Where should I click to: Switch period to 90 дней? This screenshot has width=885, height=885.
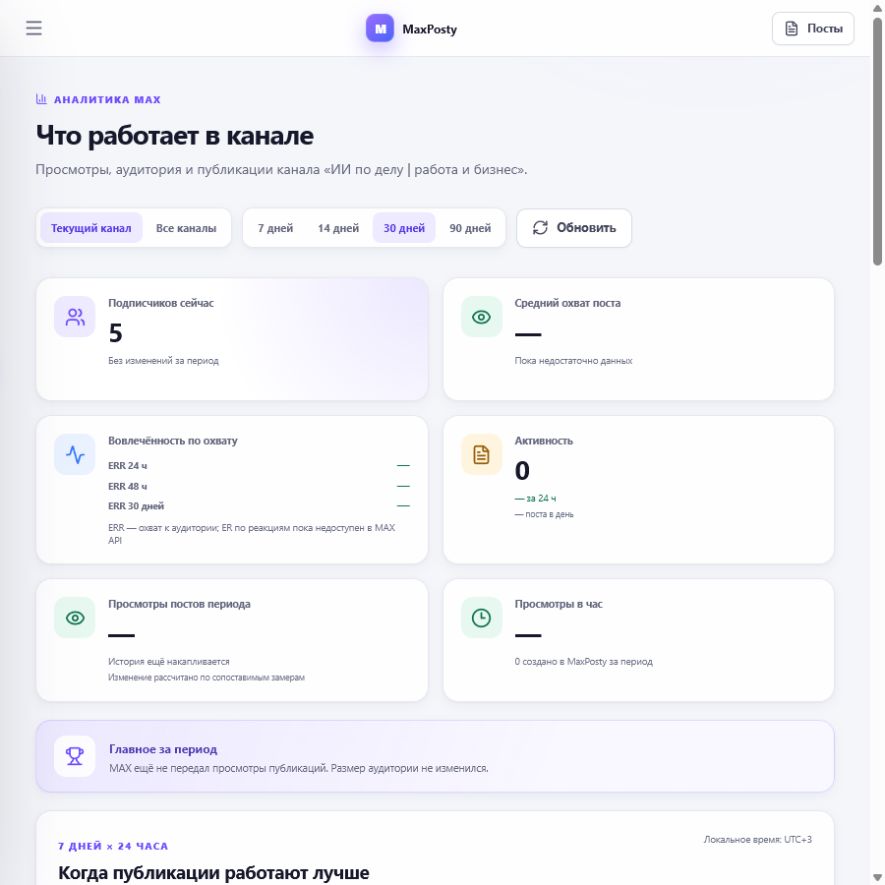pos(470,228)
